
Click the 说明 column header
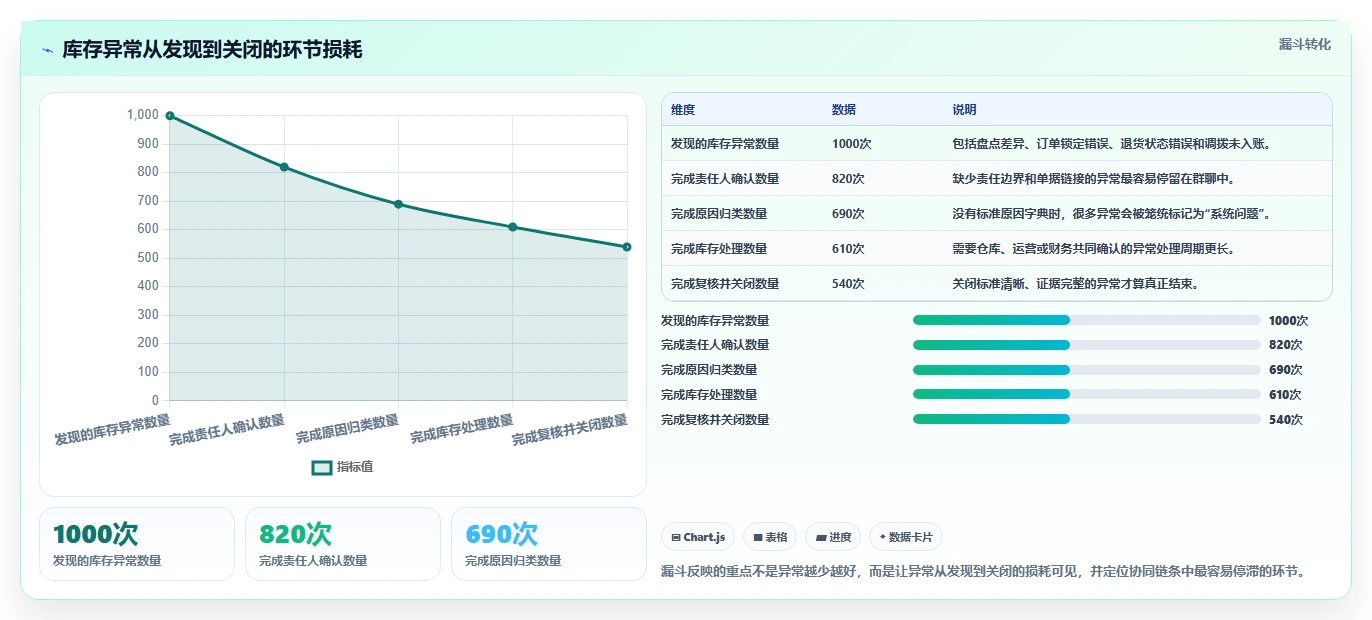coord(964,110)
